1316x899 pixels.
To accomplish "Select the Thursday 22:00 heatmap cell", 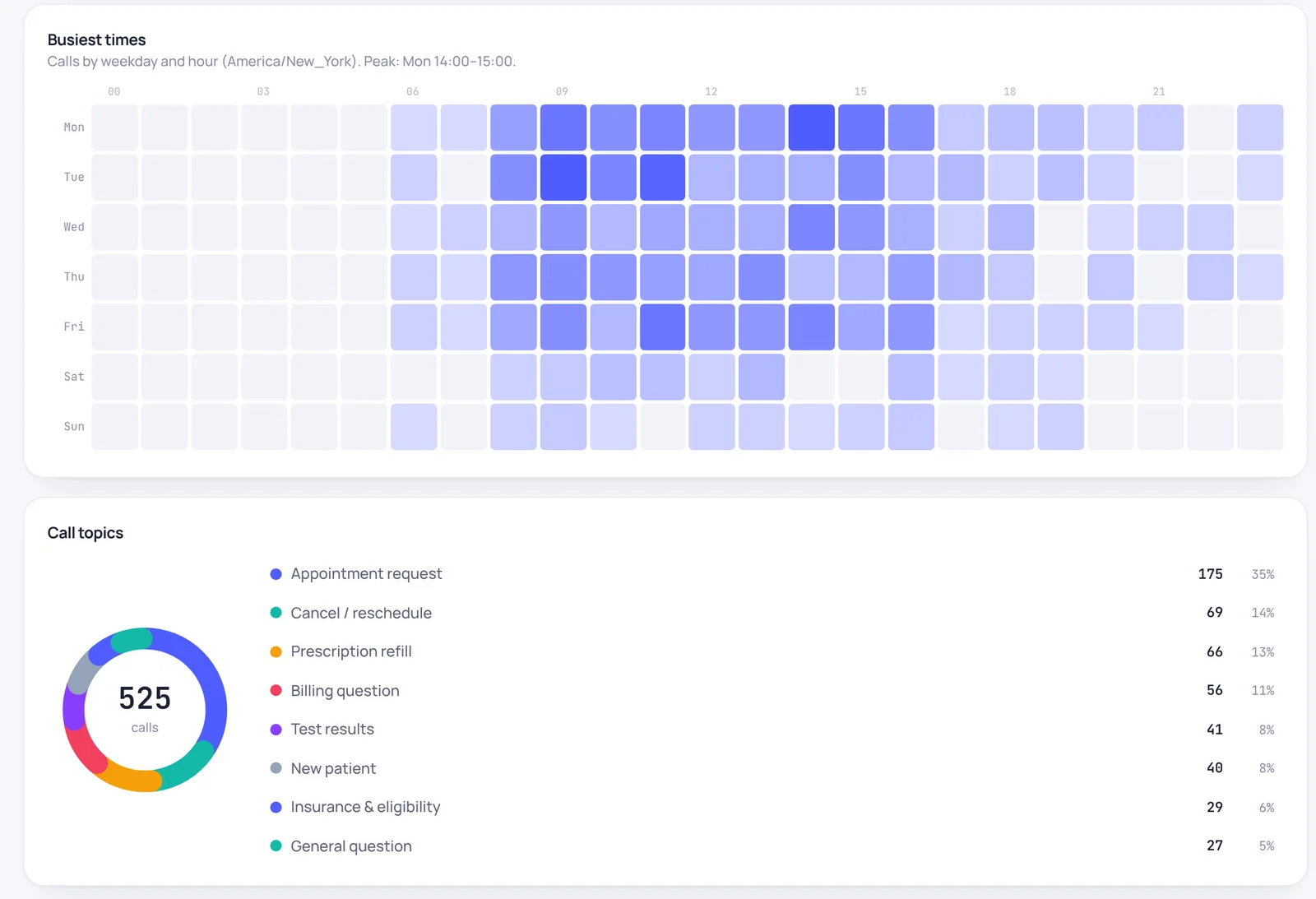I will click(x=1210, y=277).
